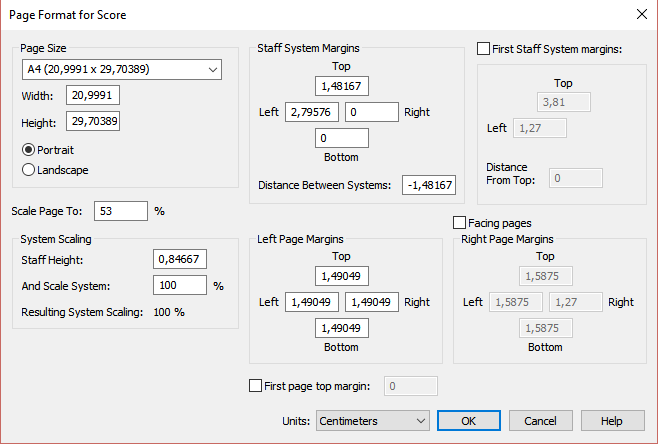The height and width of the screenshot is (446, 658).
Task: Expand the Units Centimeters dropdown
Action: click(373, 421)
